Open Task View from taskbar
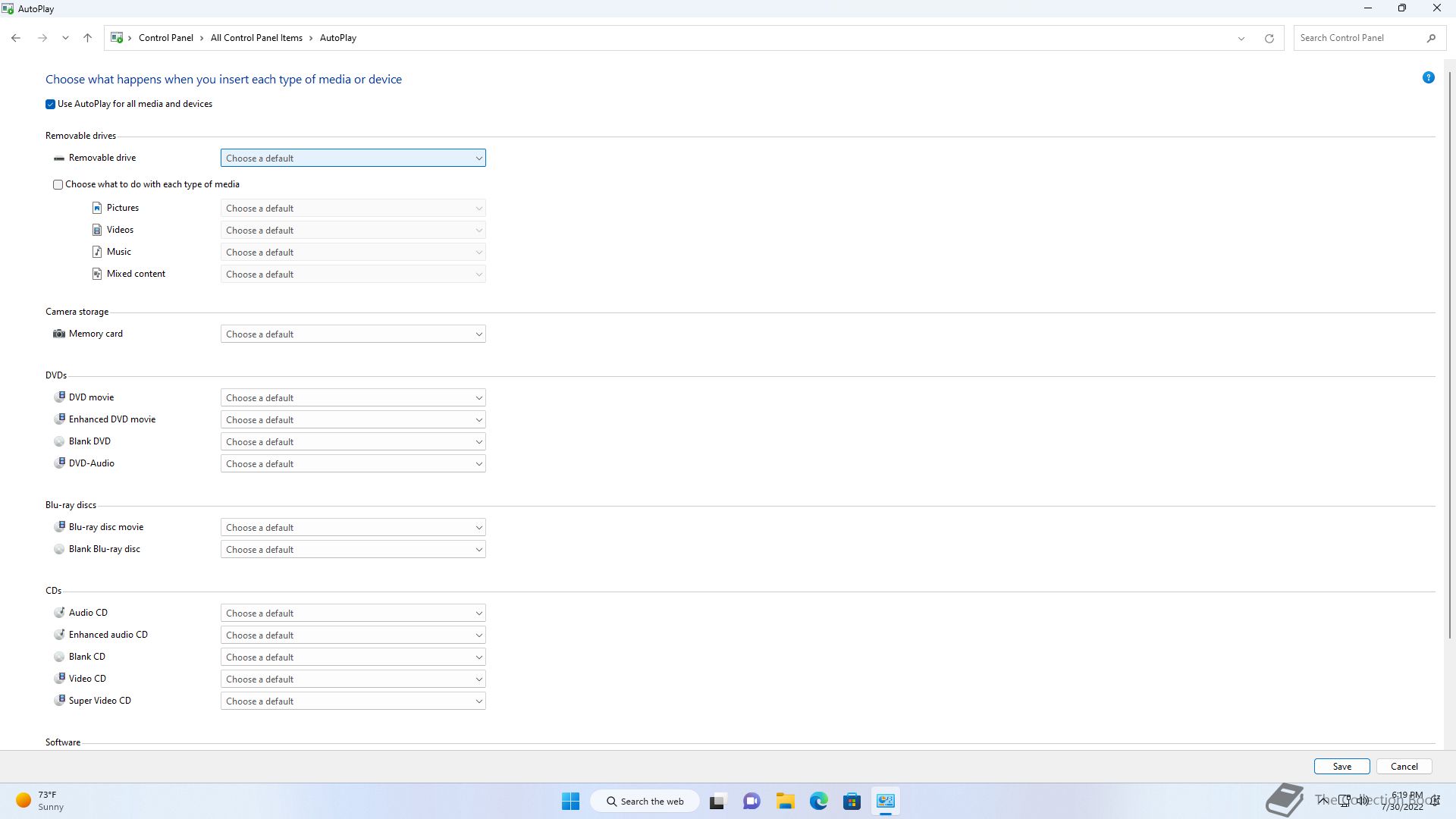Screen dimensions: 1456x819 point(717,802)
